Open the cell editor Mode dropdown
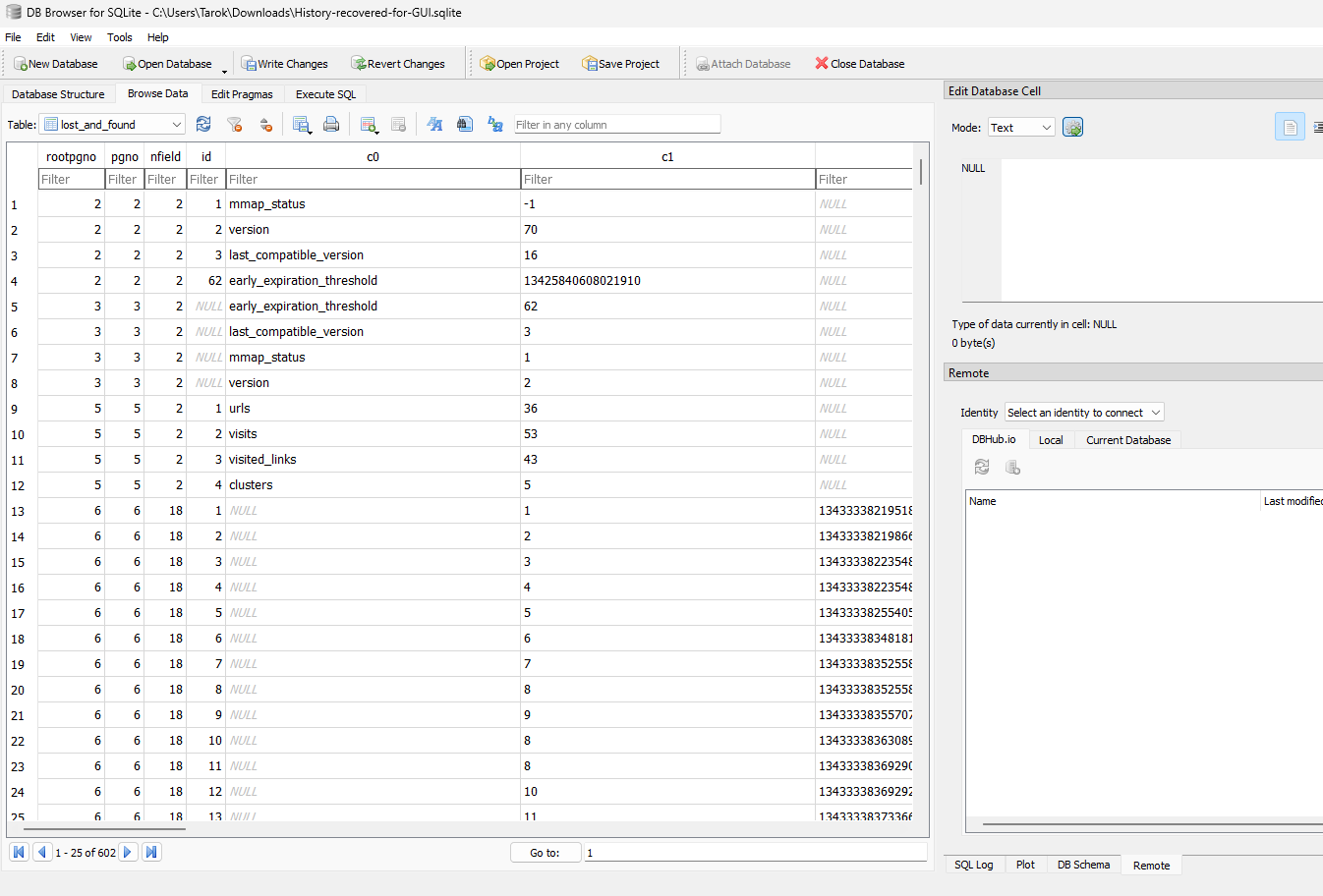Viewport: 1323px width, 896px height. tap(1021, 128)
